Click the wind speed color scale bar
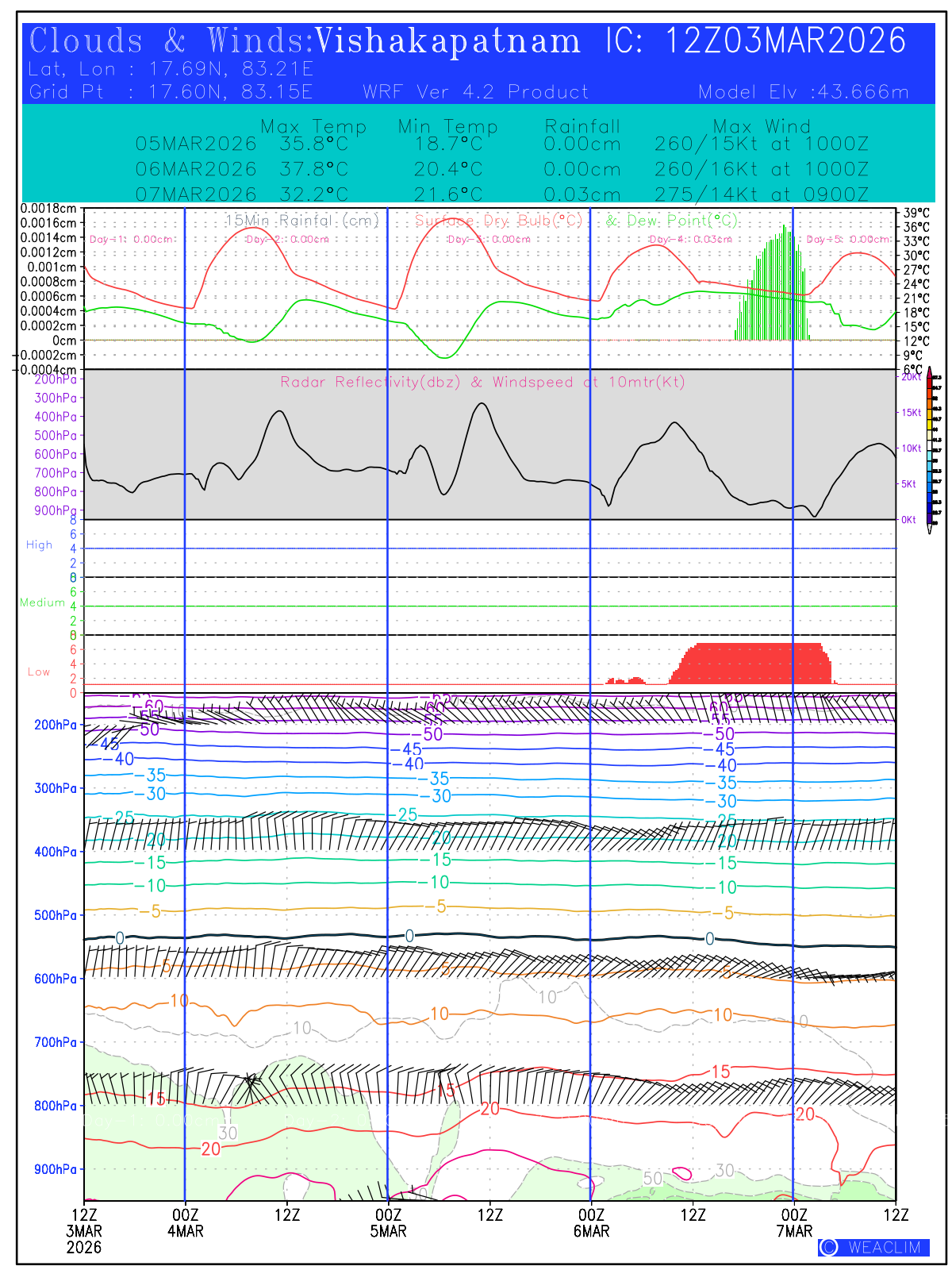 coord(936,450)
